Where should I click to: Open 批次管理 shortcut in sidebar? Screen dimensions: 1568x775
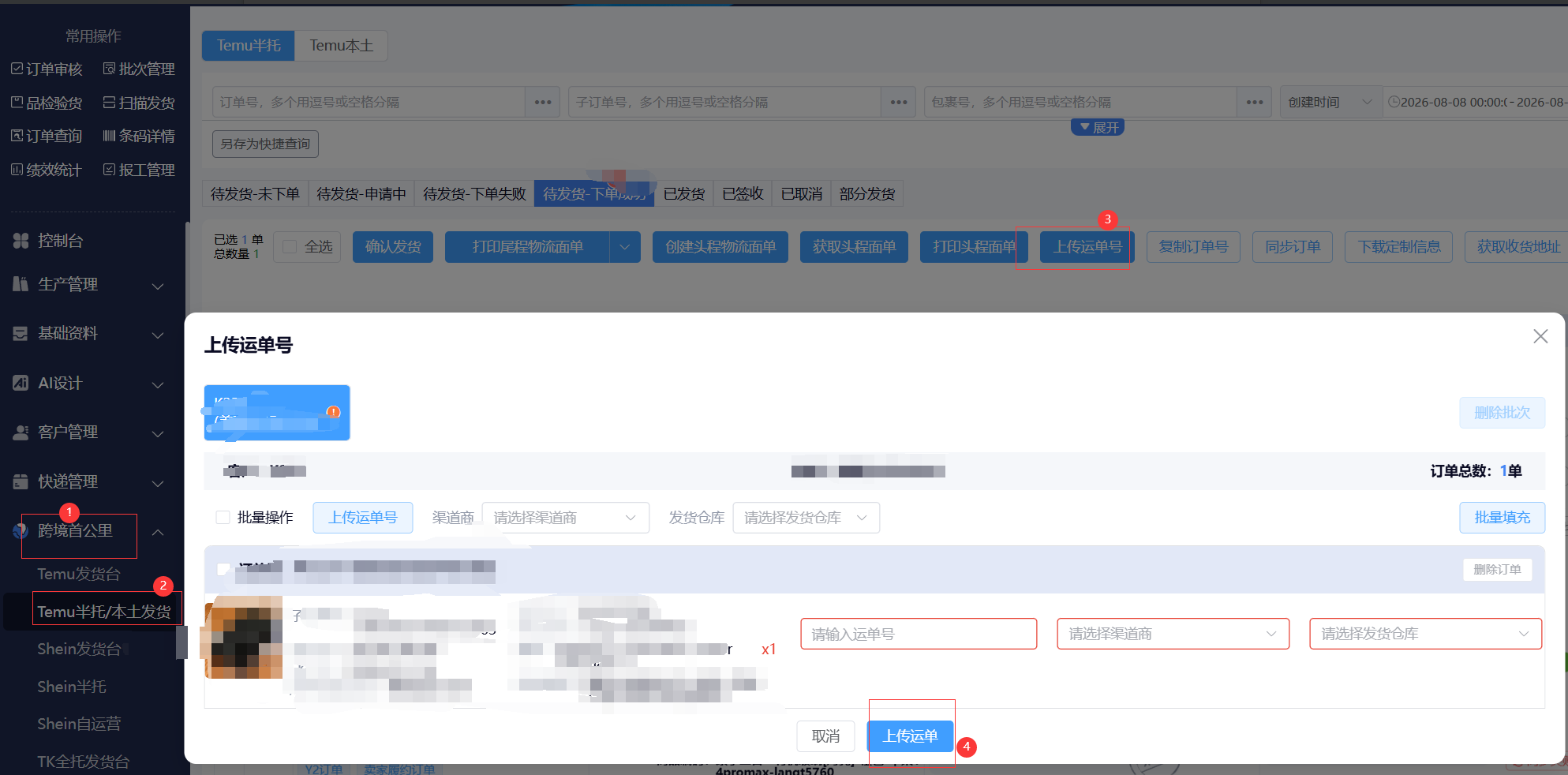139,69
